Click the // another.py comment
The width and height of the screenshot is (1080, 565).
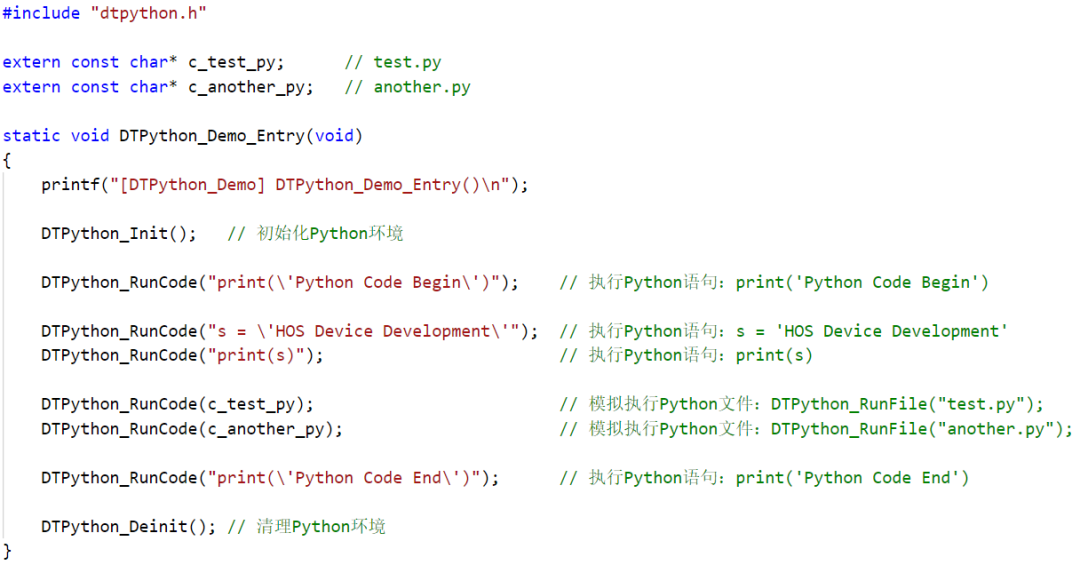[x=408, y=87]
